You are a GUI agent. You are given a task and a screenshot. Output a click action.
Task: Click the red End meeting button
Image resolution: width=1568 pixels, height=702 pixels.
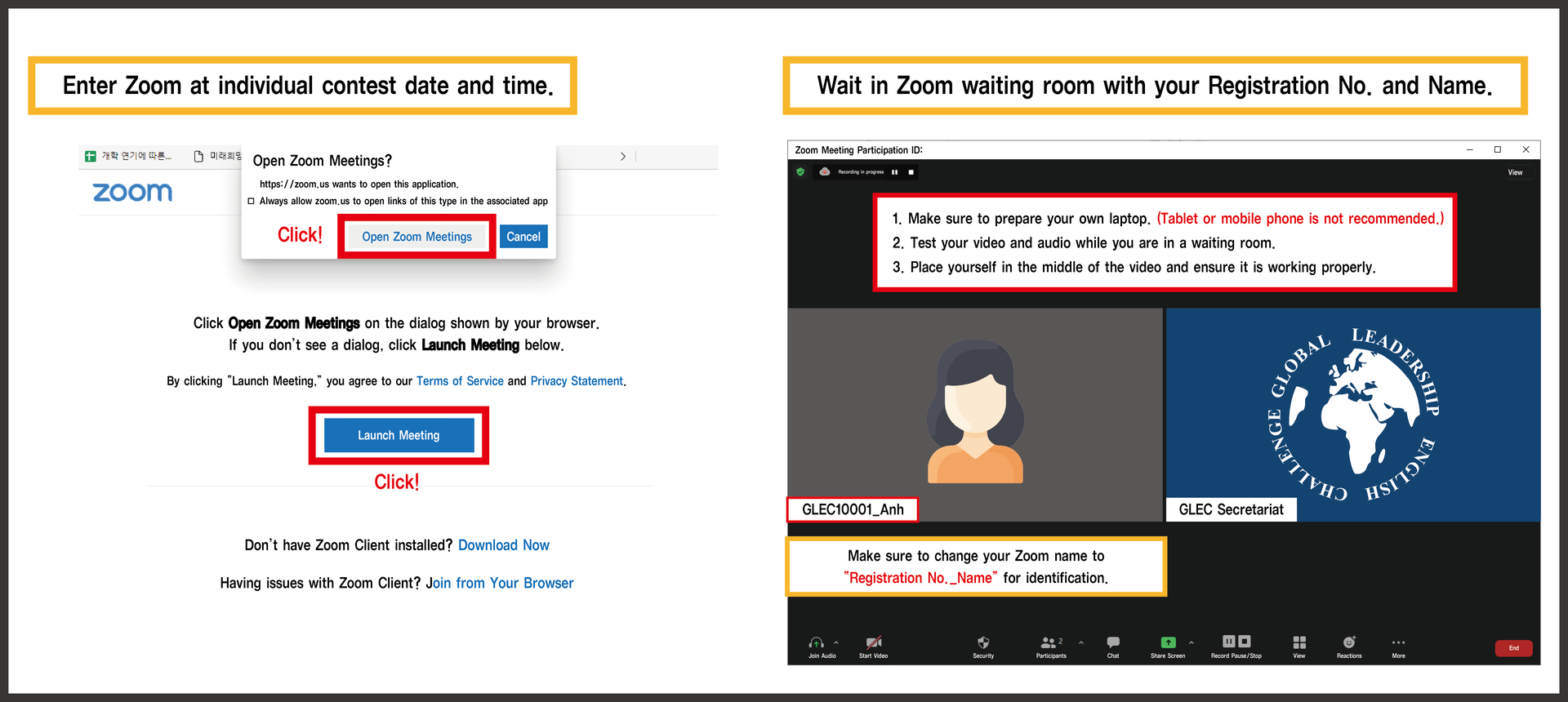(x=1513, y=648)
